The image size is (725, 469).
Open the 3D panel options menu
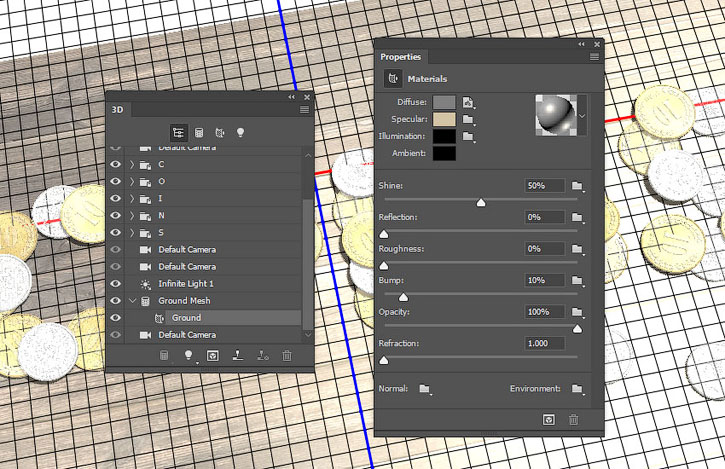pos(304,109)
